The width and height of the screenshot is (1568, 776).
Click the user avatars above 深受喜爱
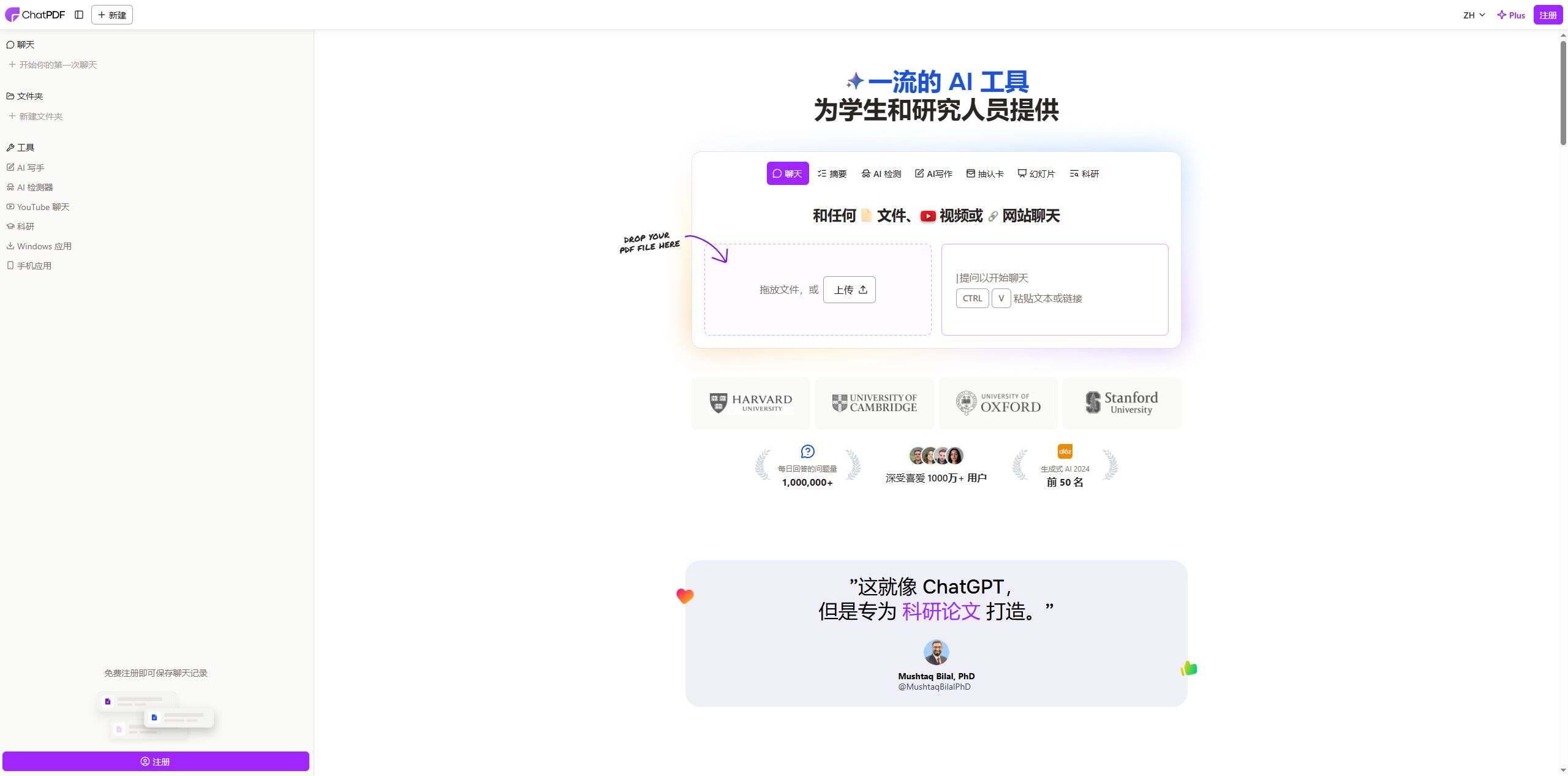[937, 456]
